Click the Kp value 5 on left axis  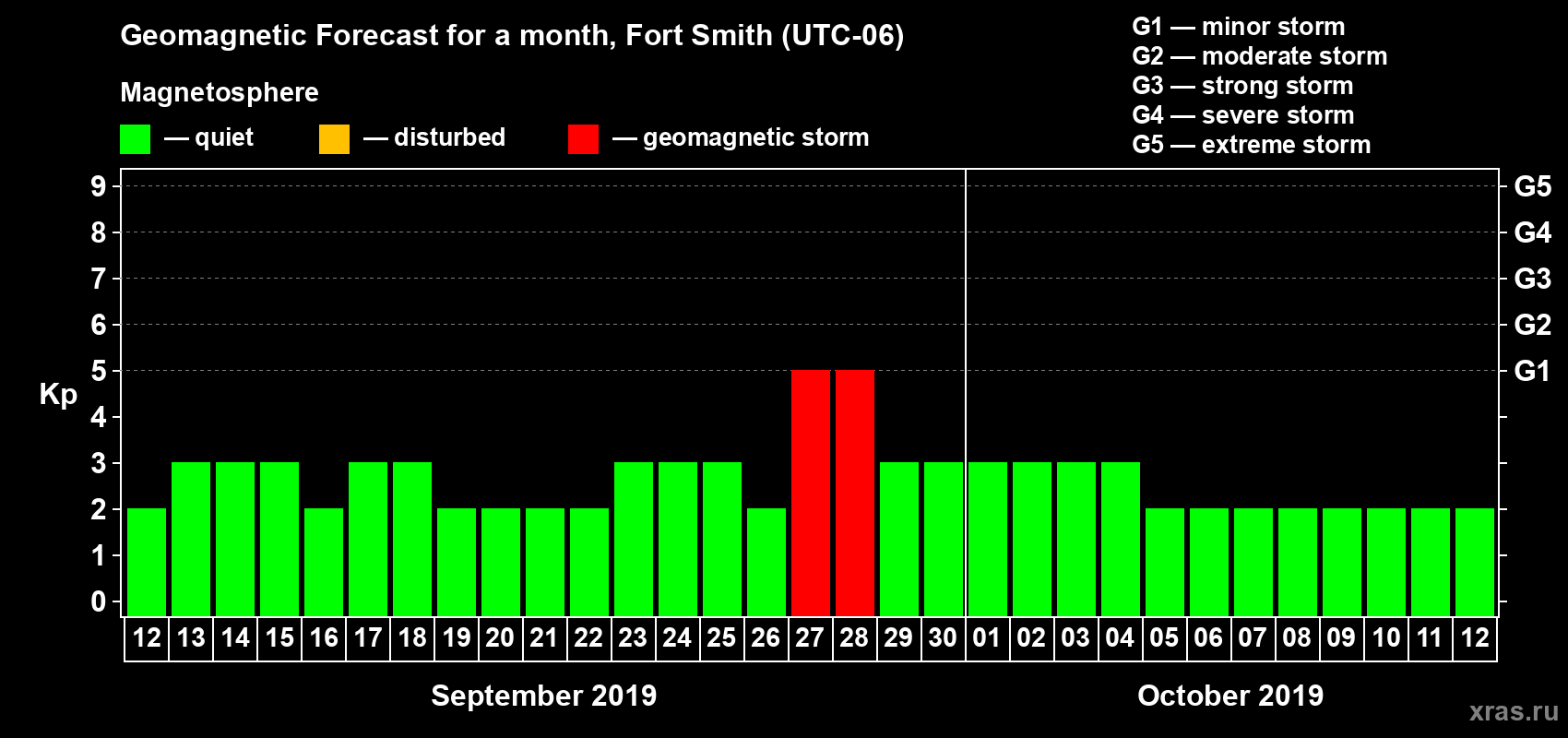coord(99,371)
